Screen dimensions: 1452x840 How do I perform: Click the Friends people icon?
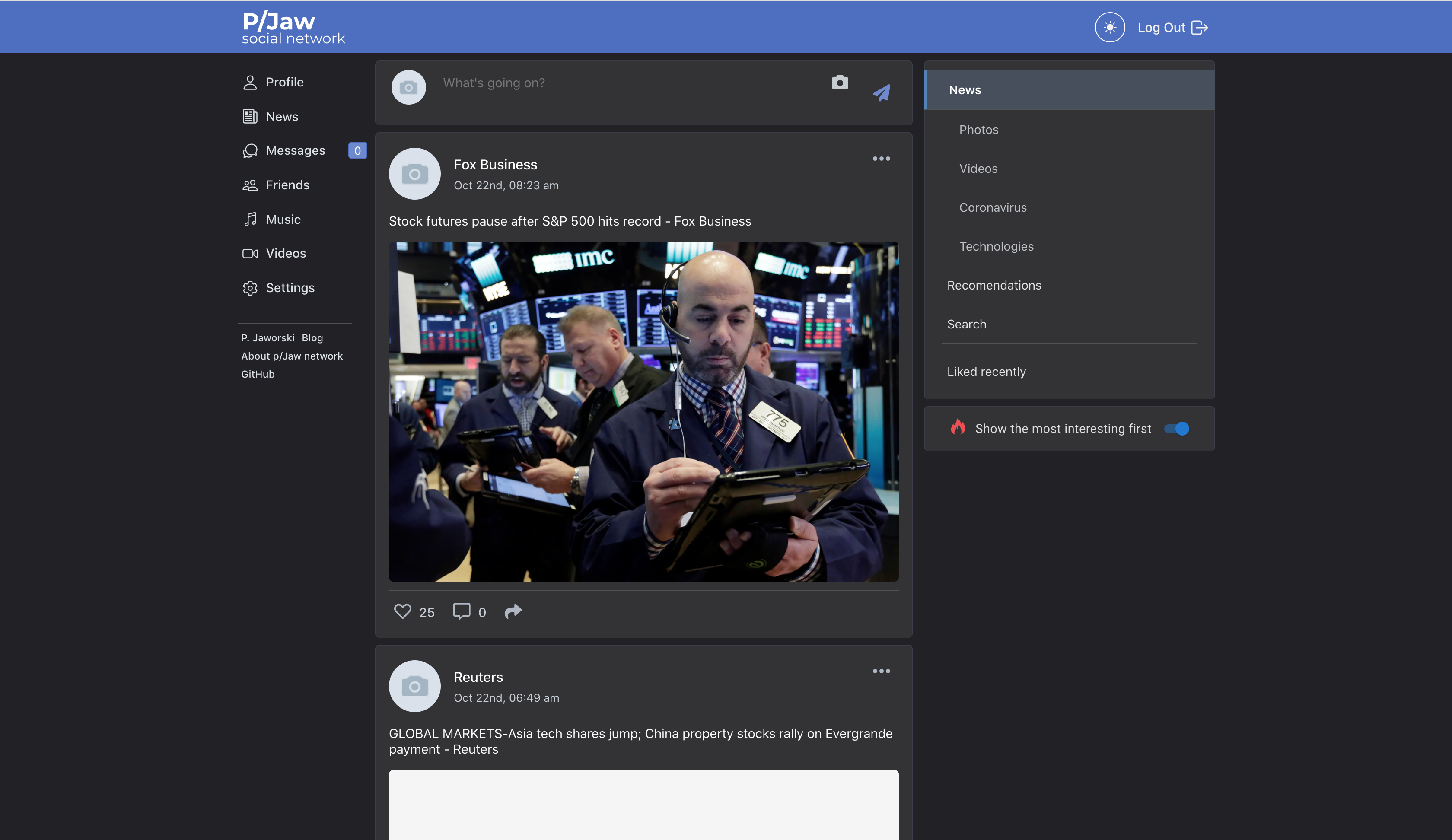click(249, 185)
